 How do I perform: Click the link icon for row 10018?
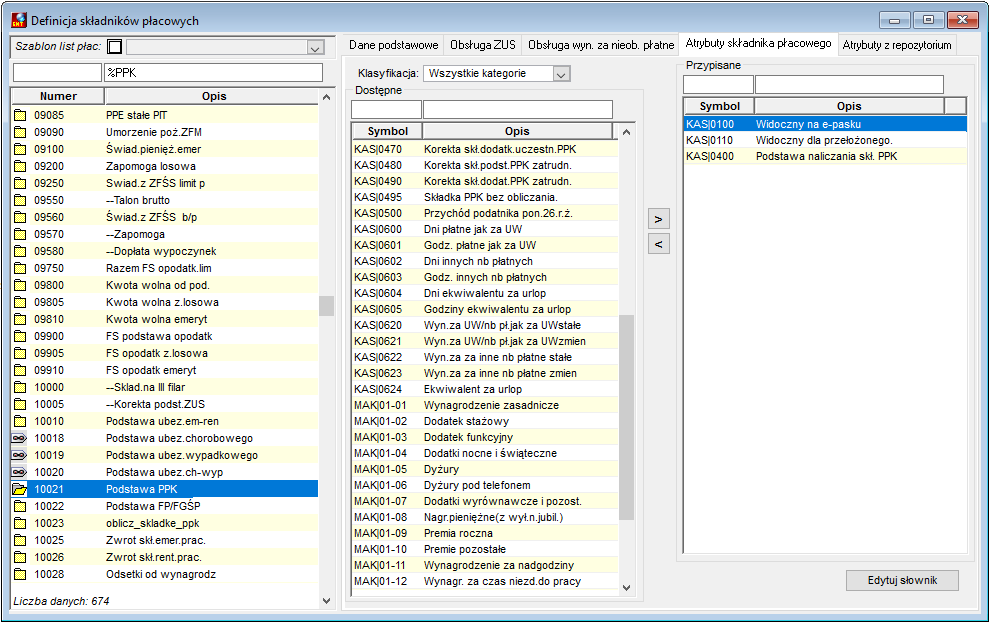[20, 438]
